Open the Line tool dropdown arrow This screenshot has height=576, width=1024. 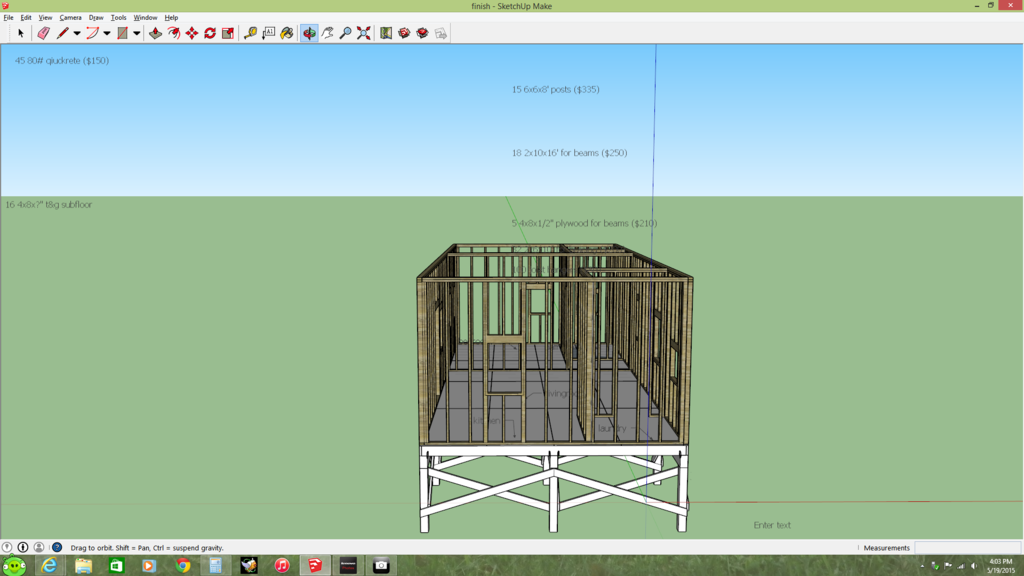click(76, 33)
